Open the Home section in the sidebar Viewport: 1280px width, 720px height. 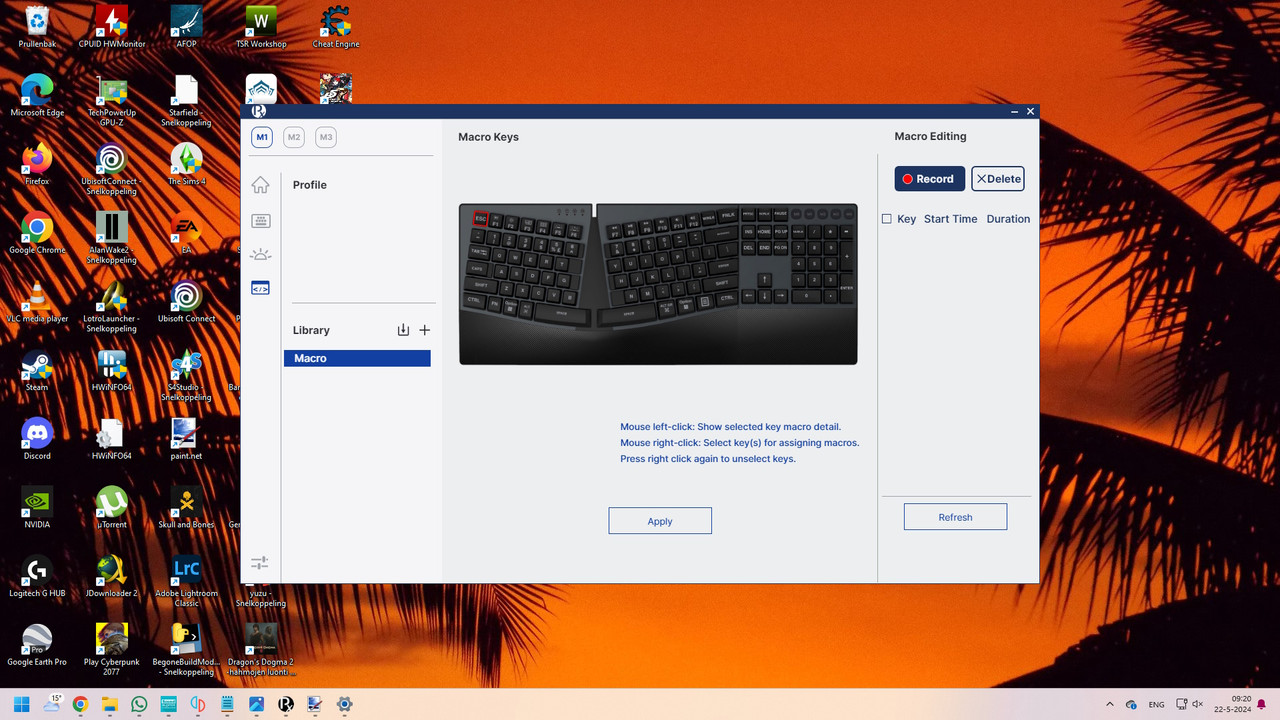click(260, 185)
